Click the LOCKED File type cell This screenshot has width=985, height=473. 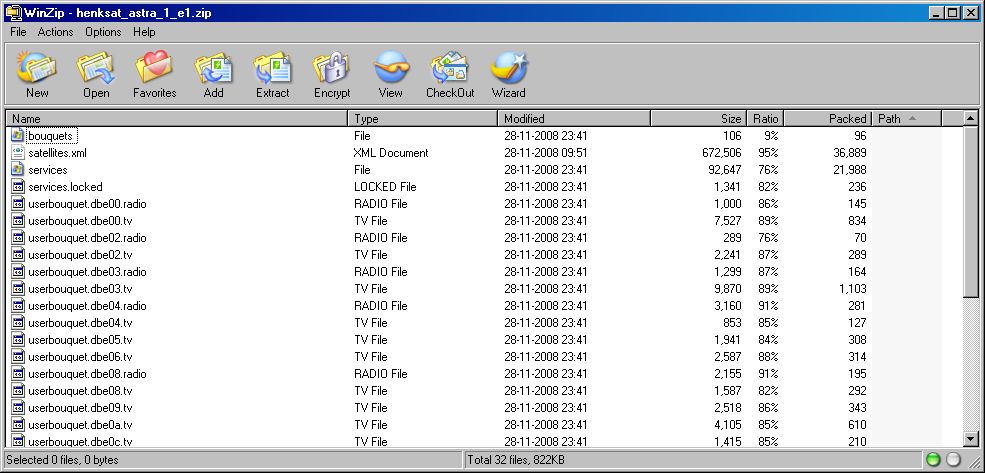385,187
